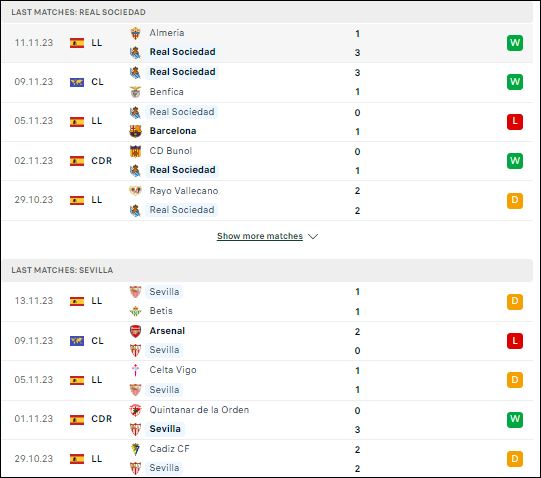
Task: Open the Quintanar de la Orden team link
Action: (199, 410)
